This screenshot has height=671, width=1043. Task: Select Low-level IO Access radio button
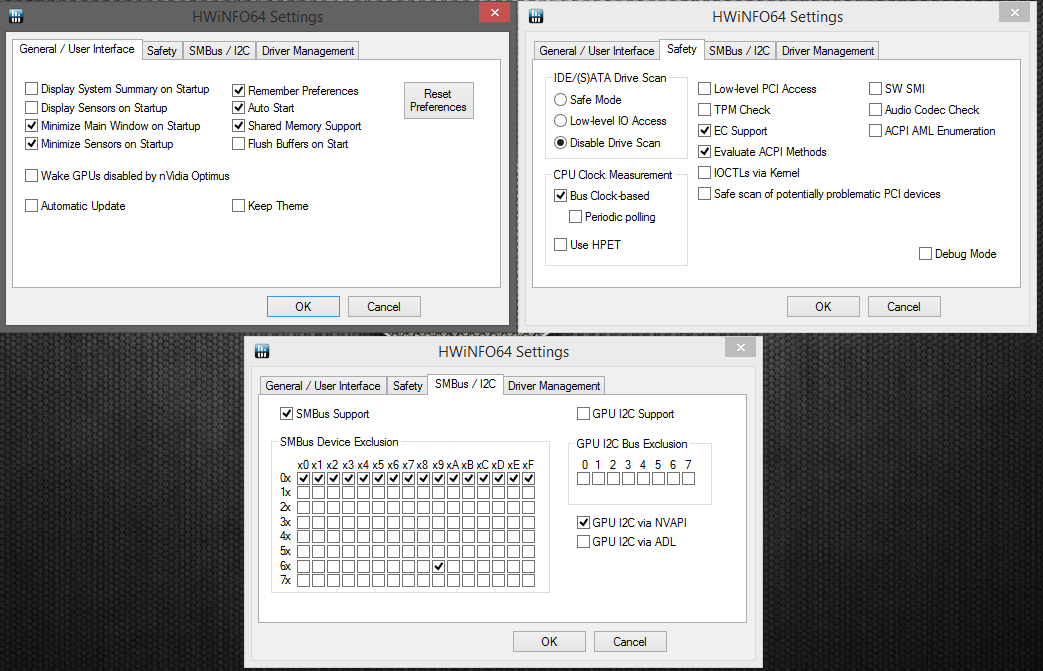pos(610,121)
